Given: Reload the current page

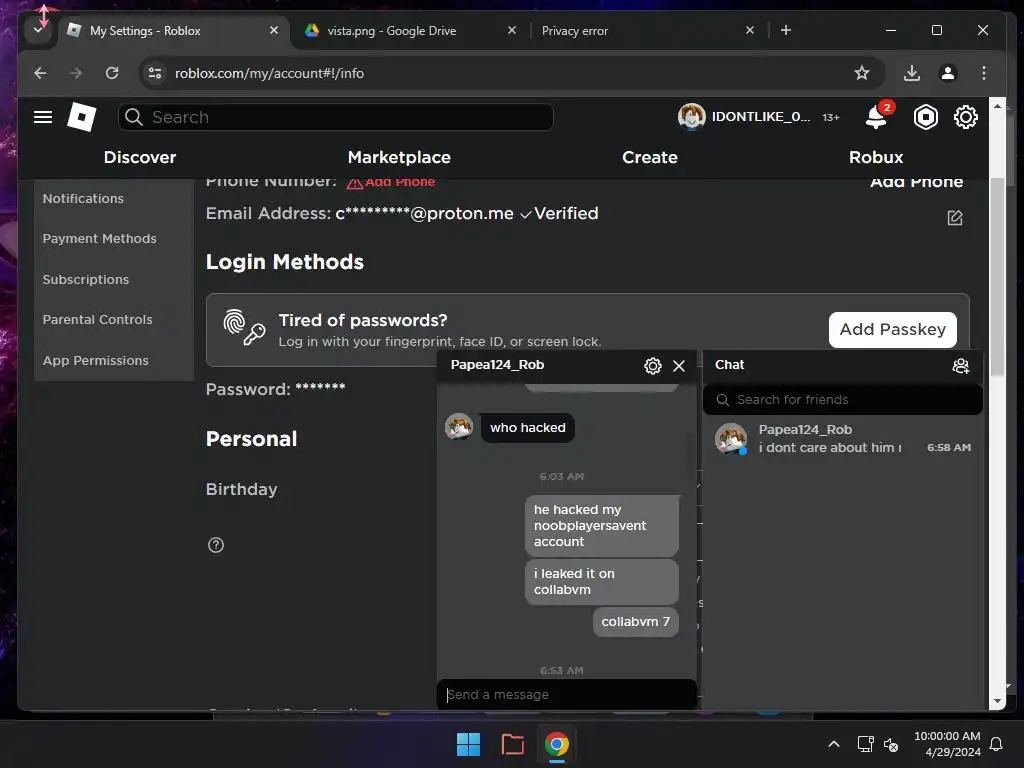Looking at the screenshot, I should click(x=112, y=73).
